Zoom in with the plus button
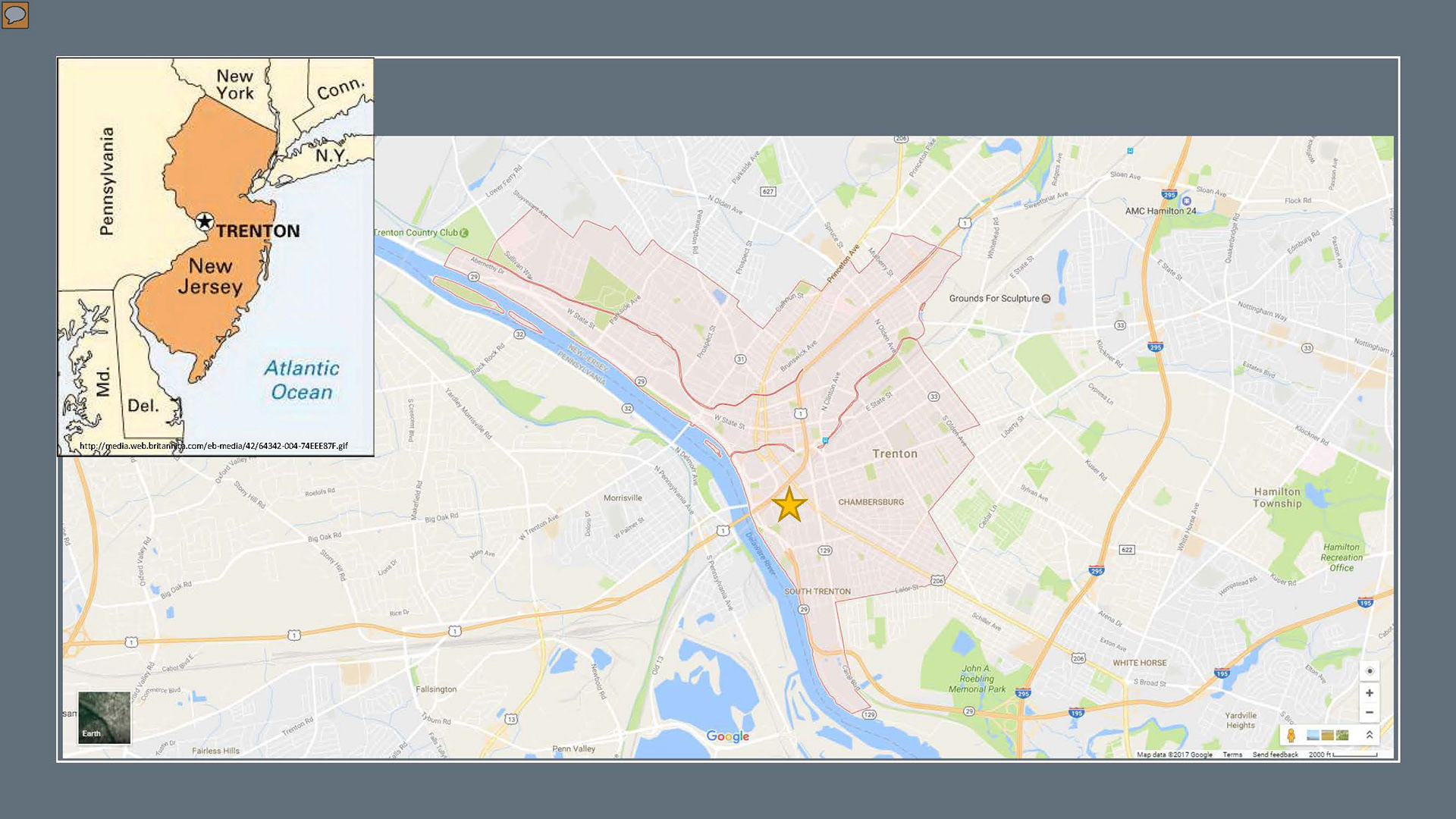Image resolution: width=1456 pixels, height=819 pixels. pos(1370,693)
